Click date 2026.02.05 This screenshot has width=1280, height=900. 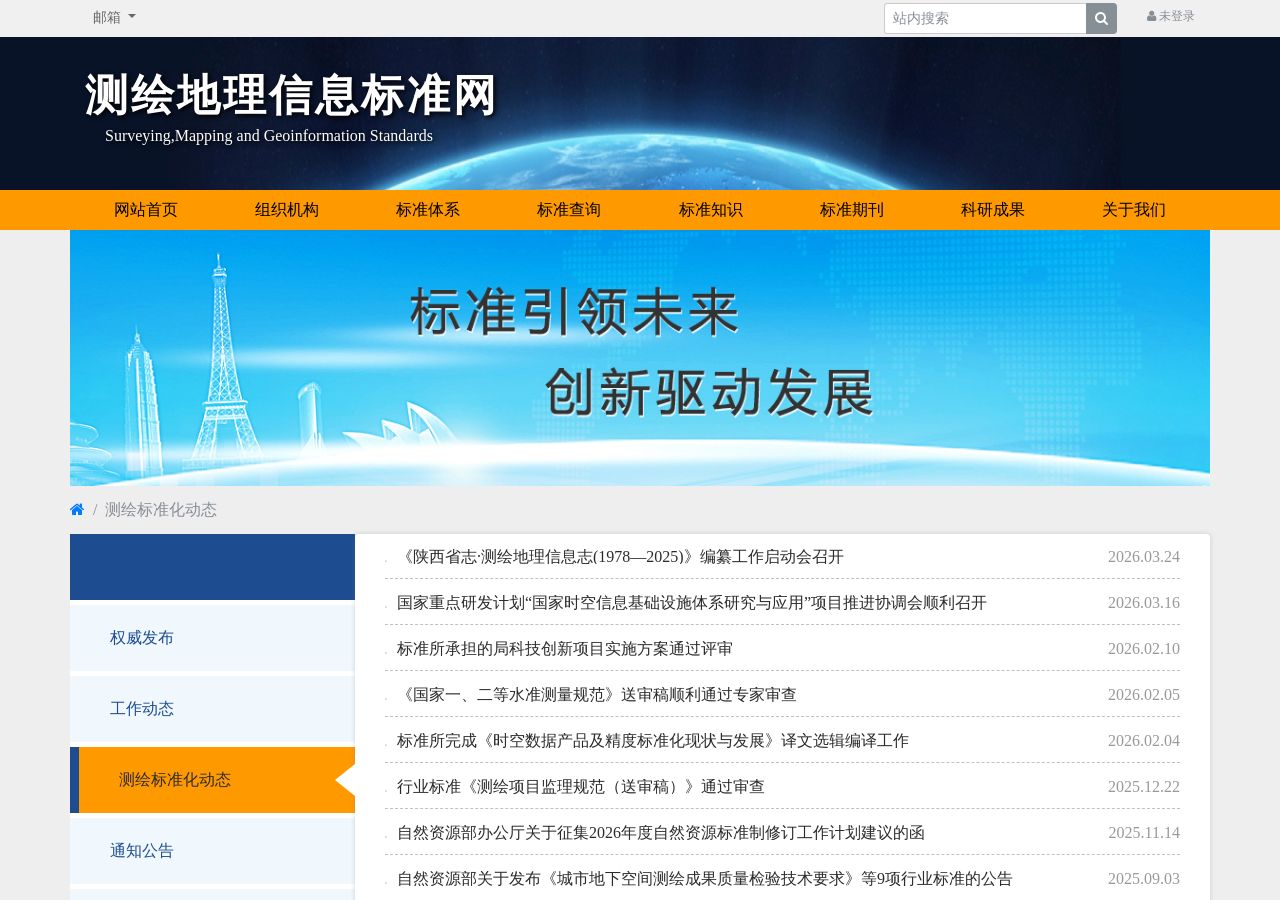point(1144,695)
